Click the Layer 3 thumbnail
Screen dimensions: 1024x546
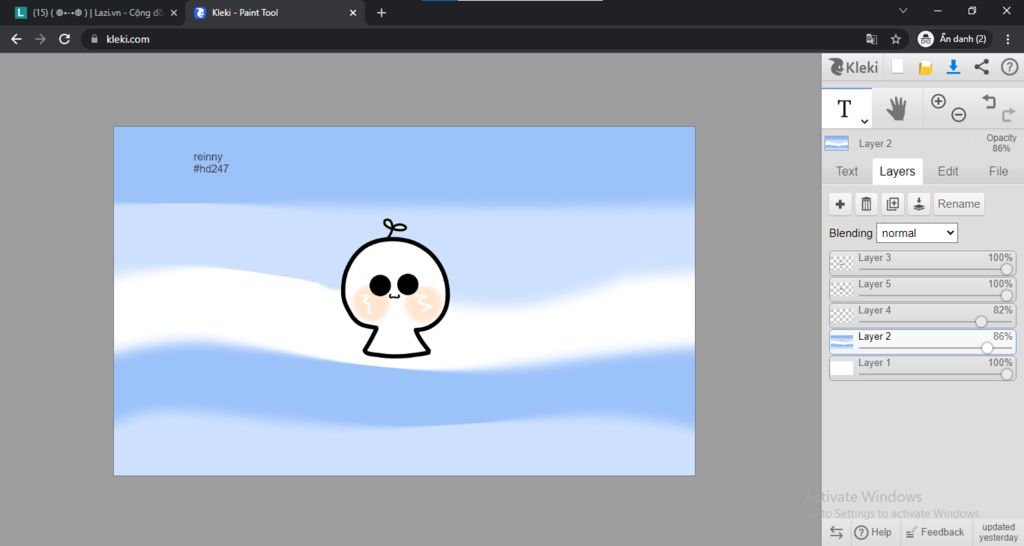coord(842,263)
